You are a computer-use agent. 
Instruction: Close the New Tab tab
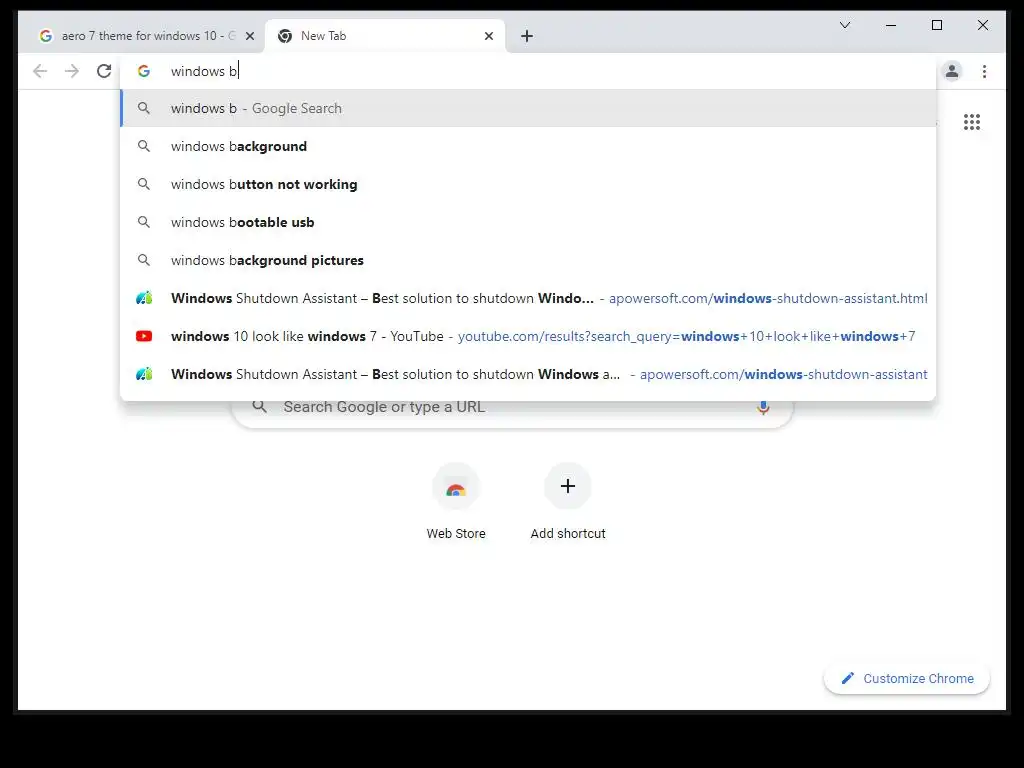pos(488,36)
